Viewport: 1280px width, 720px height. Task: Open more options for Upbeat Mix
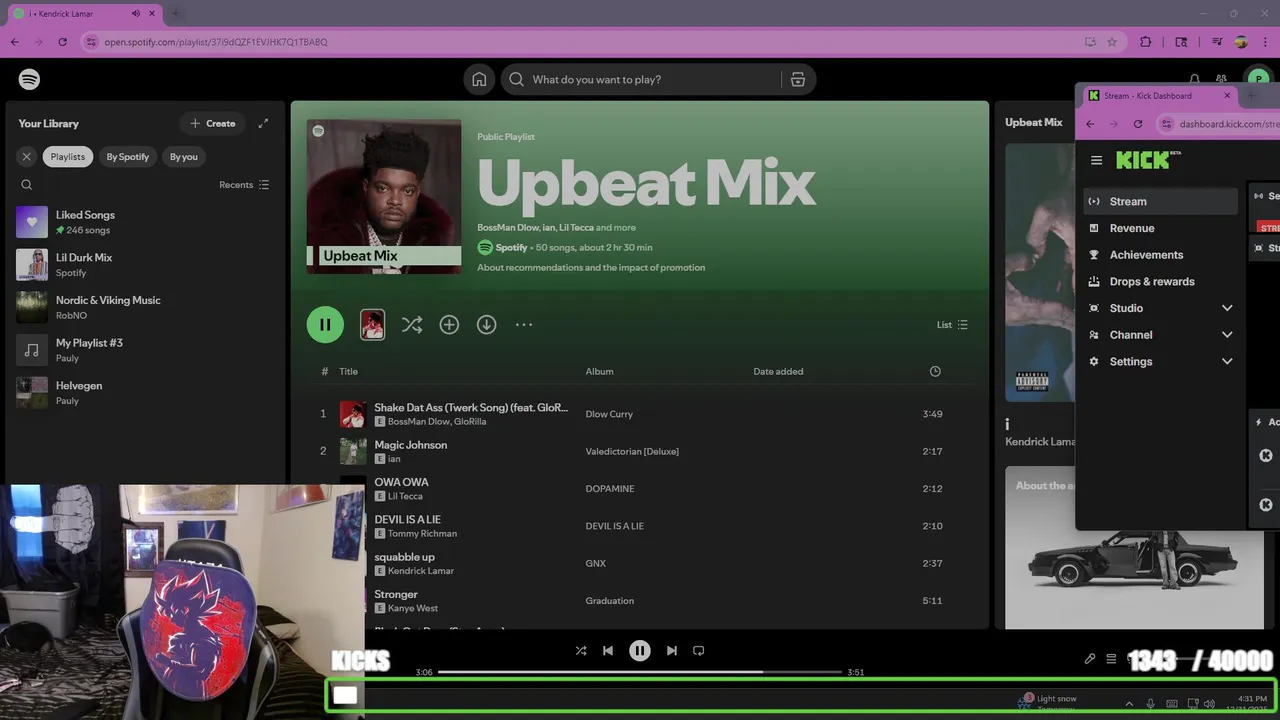[524, 325]
